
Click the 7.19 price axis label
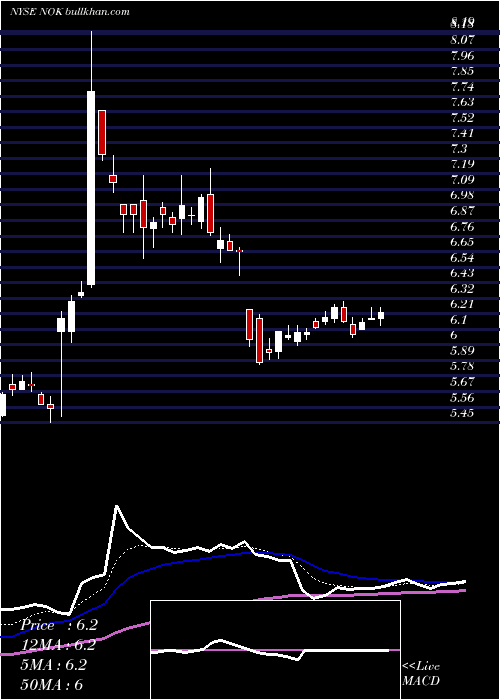coord(462,164)
